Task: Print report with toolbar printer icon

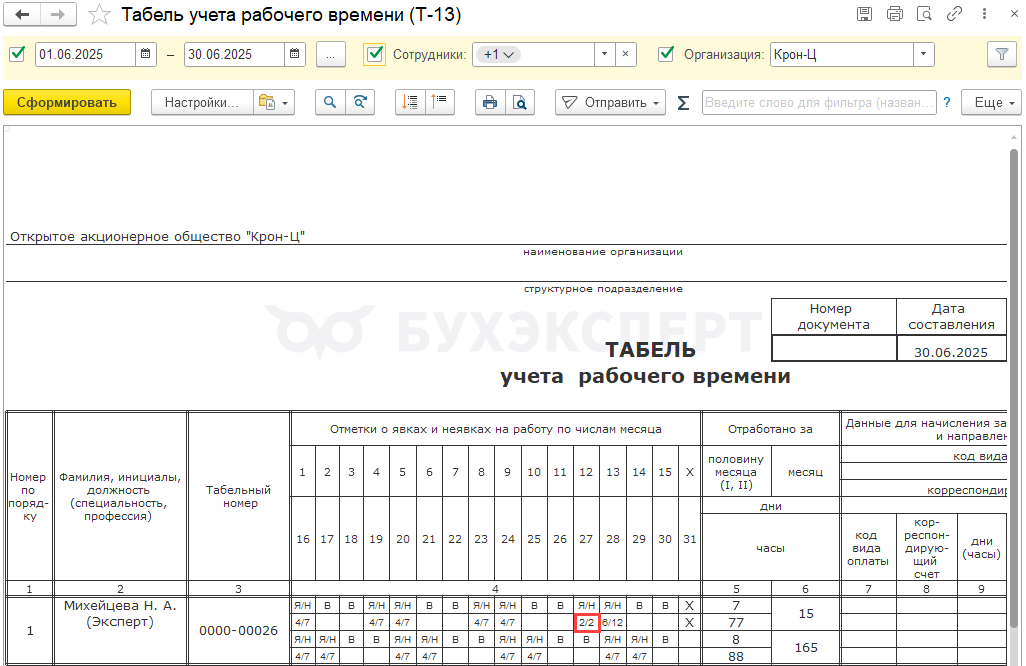Action: coord(489,103)
